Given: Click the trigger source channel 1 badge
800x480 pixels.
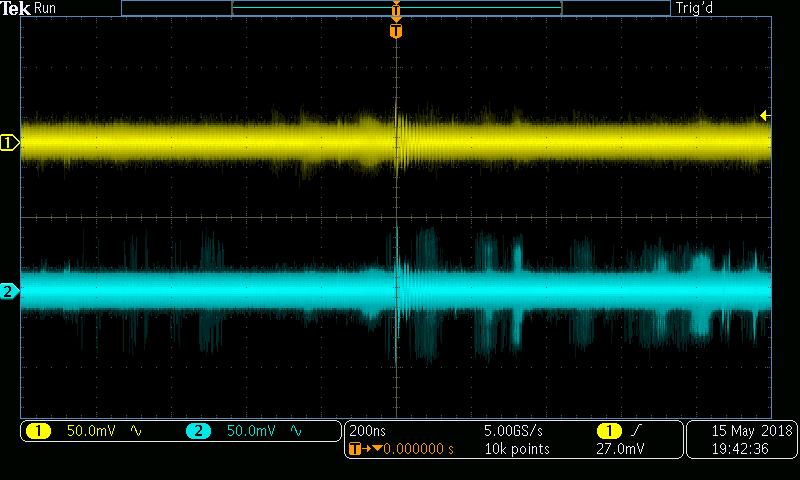Looking at the screenshot, I should point(609,431).
